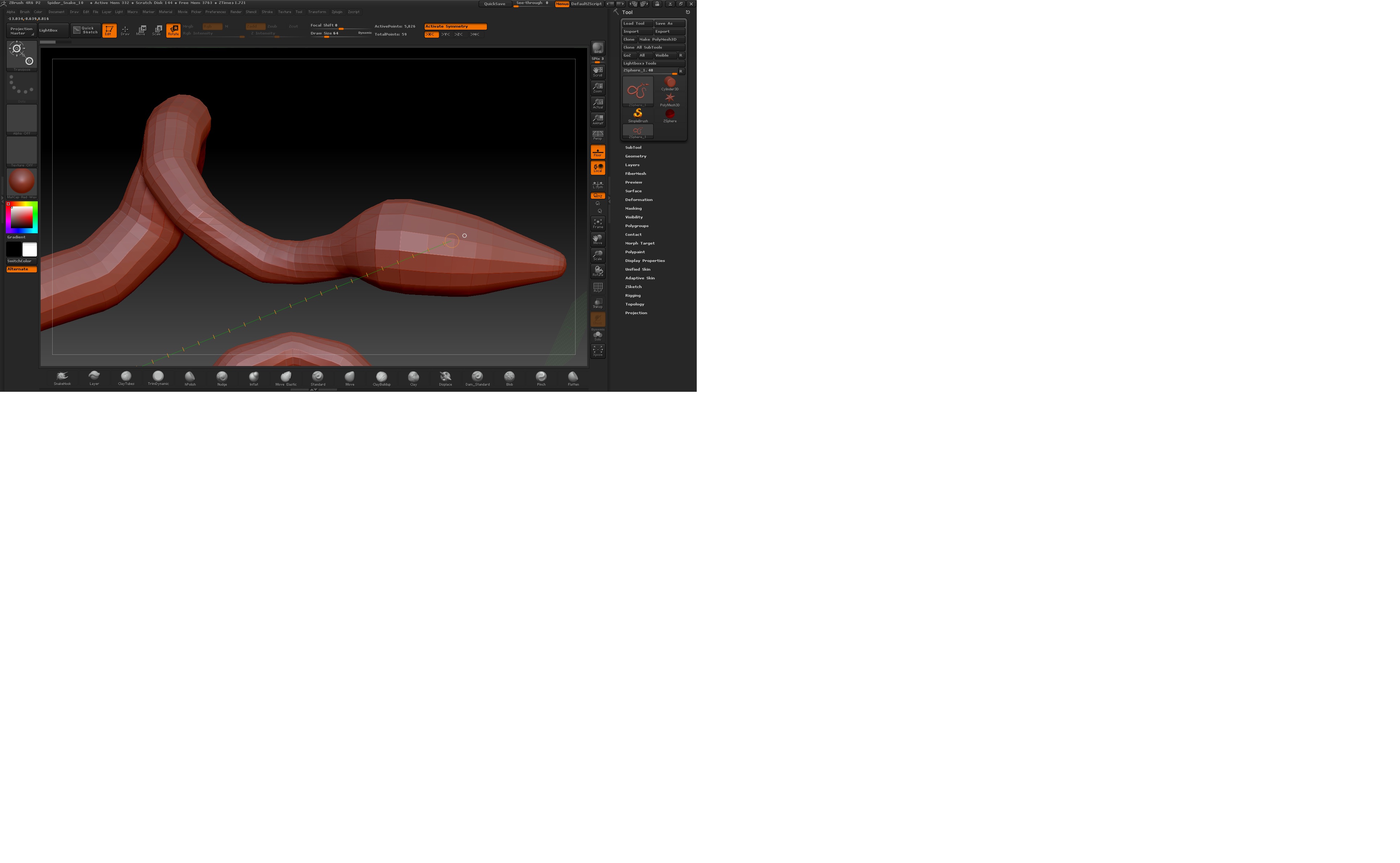Click the Quick Sketch icon

click(x=86, y=30)
